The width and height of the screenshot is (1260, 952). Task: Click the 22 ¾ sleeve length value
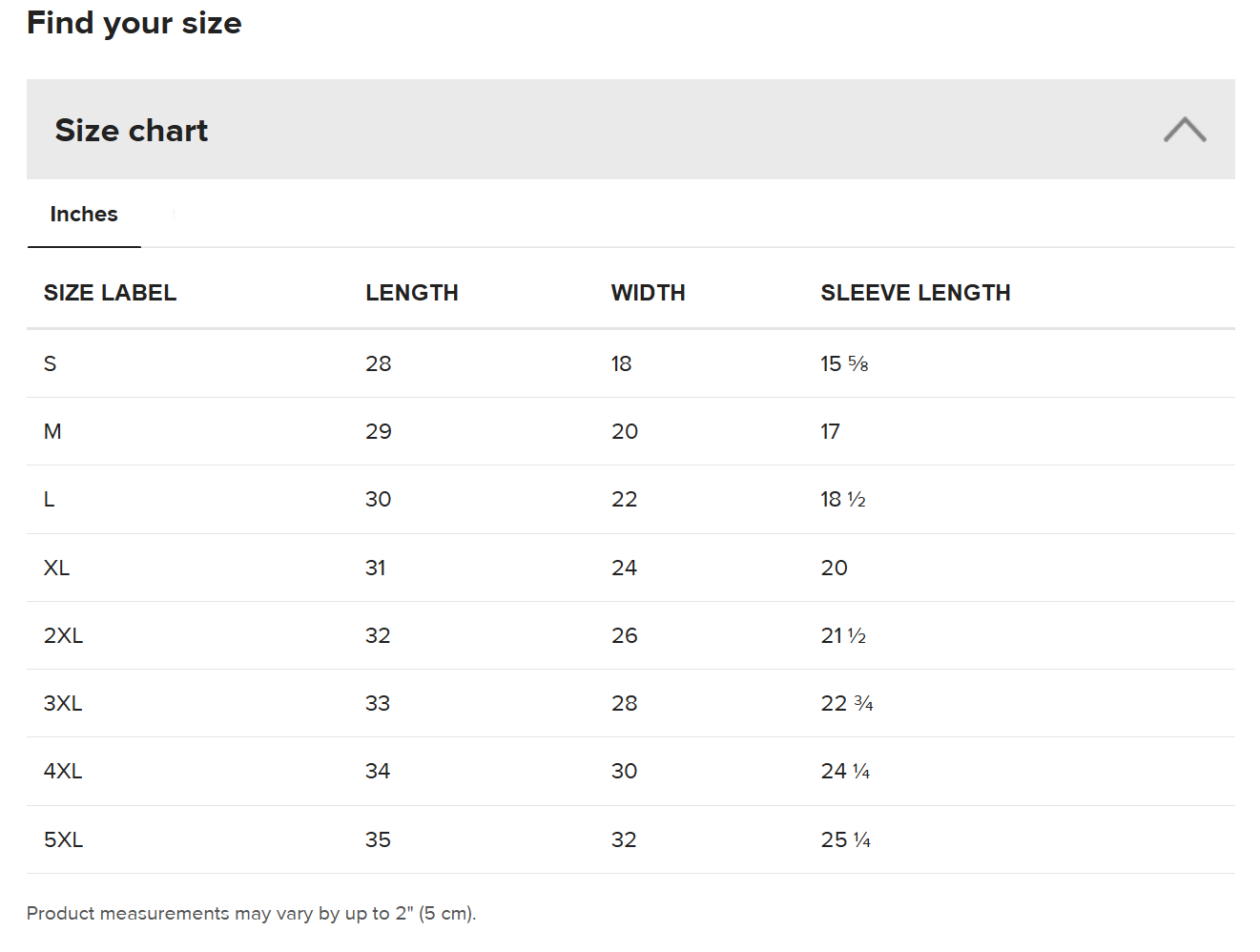pyautogui.click(x=847, y=703)
